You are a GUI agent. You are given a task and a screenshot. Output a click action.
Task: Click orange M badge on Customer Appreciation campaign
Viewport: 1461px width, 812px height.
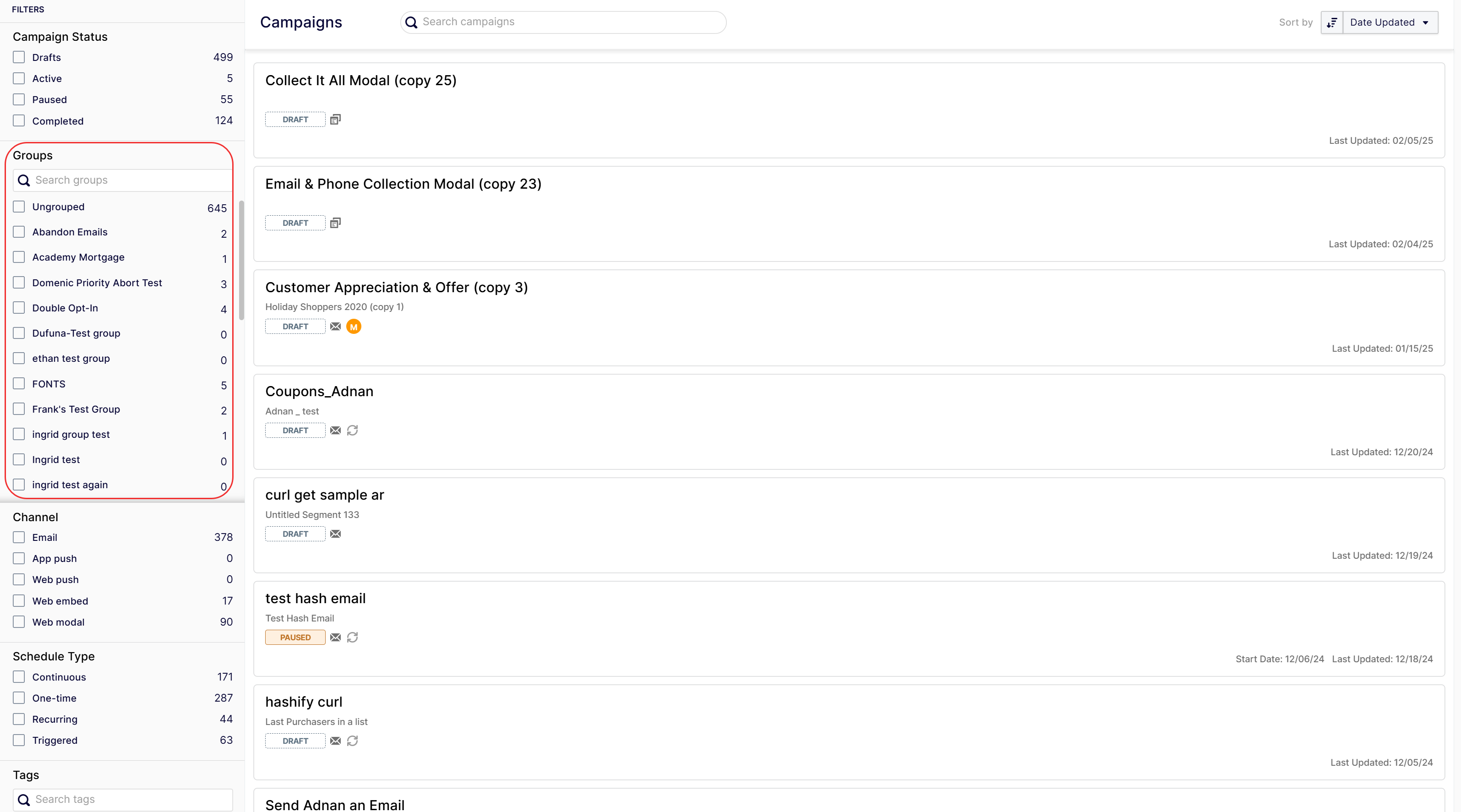point(353,327)
